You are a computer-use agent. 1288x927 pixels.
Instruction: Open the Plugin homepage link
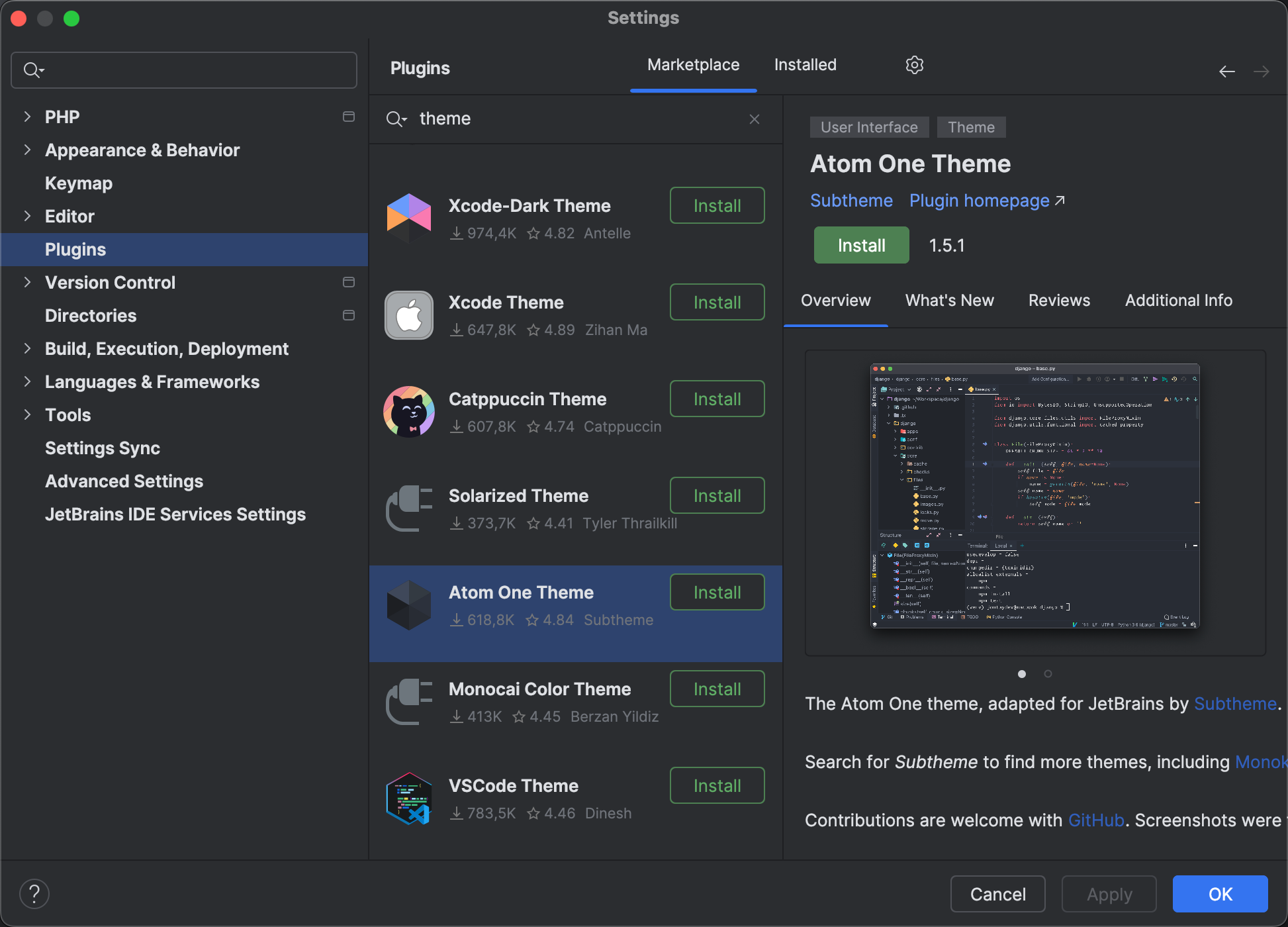(x=979, y=201)
